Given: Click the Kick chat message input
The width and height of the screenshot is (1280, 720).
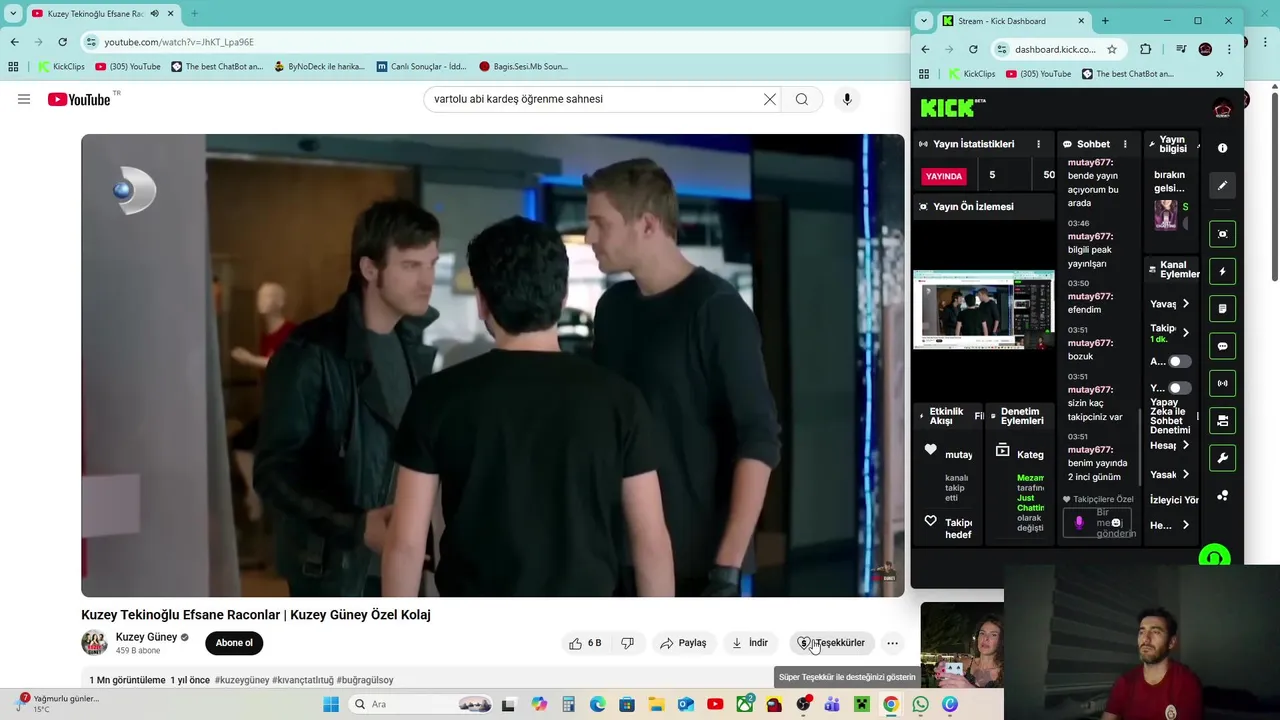Looking at the screenshot, I should coord(1098,522).
